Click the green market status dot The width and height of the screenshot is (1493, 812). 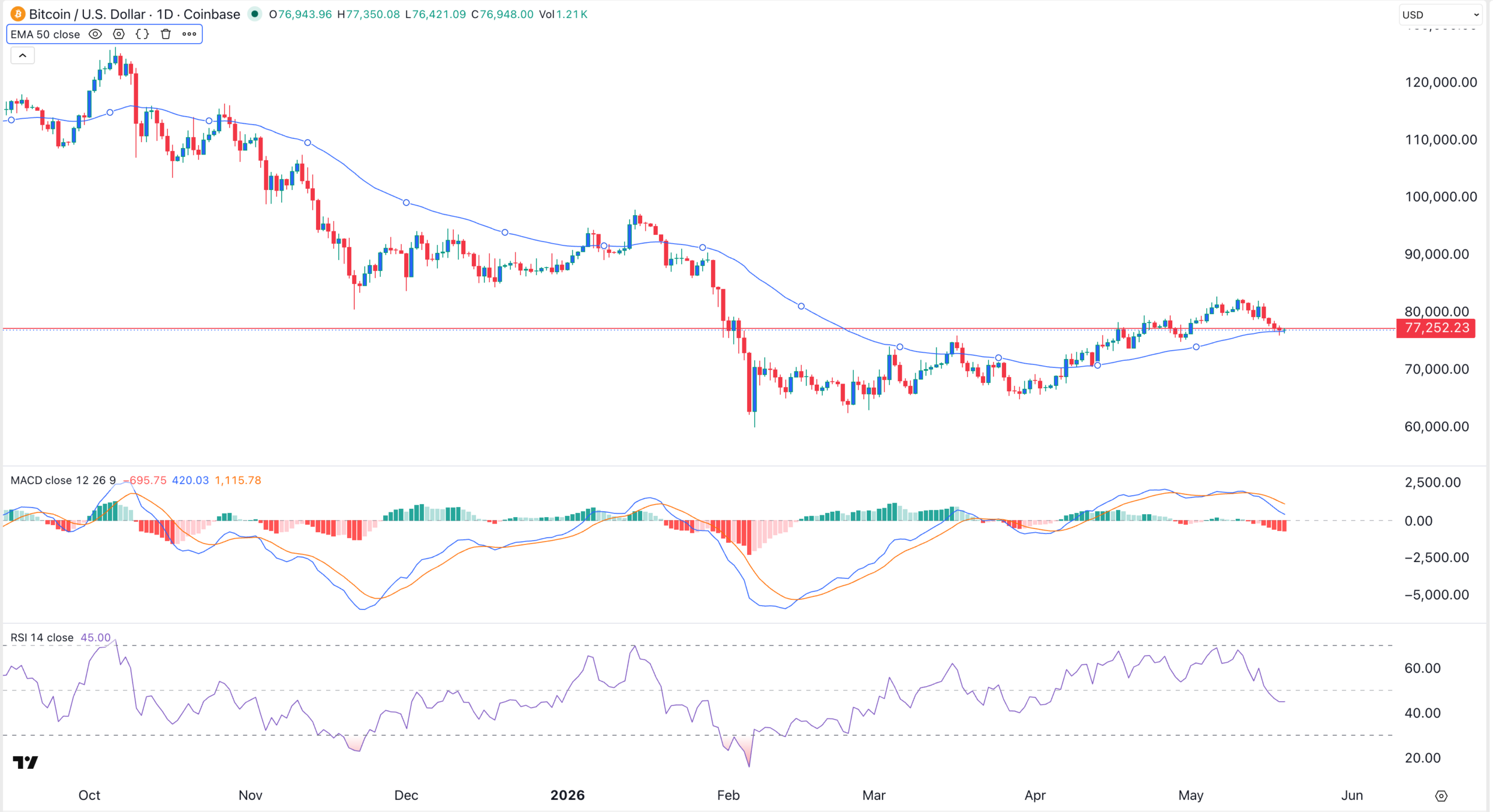[255, 14]
